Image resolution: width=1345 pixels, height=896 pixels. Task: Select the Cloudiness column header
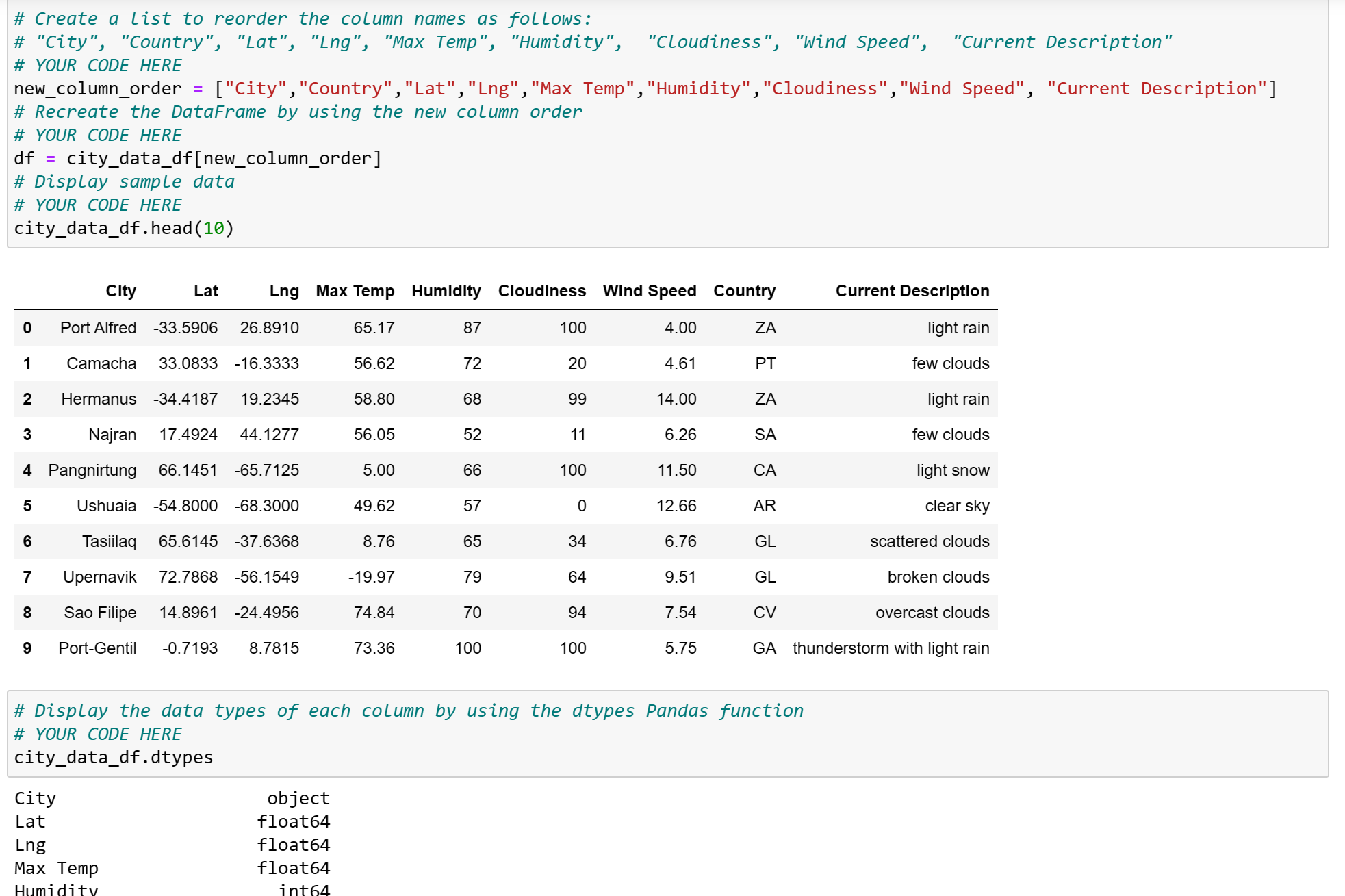point(542,291)
